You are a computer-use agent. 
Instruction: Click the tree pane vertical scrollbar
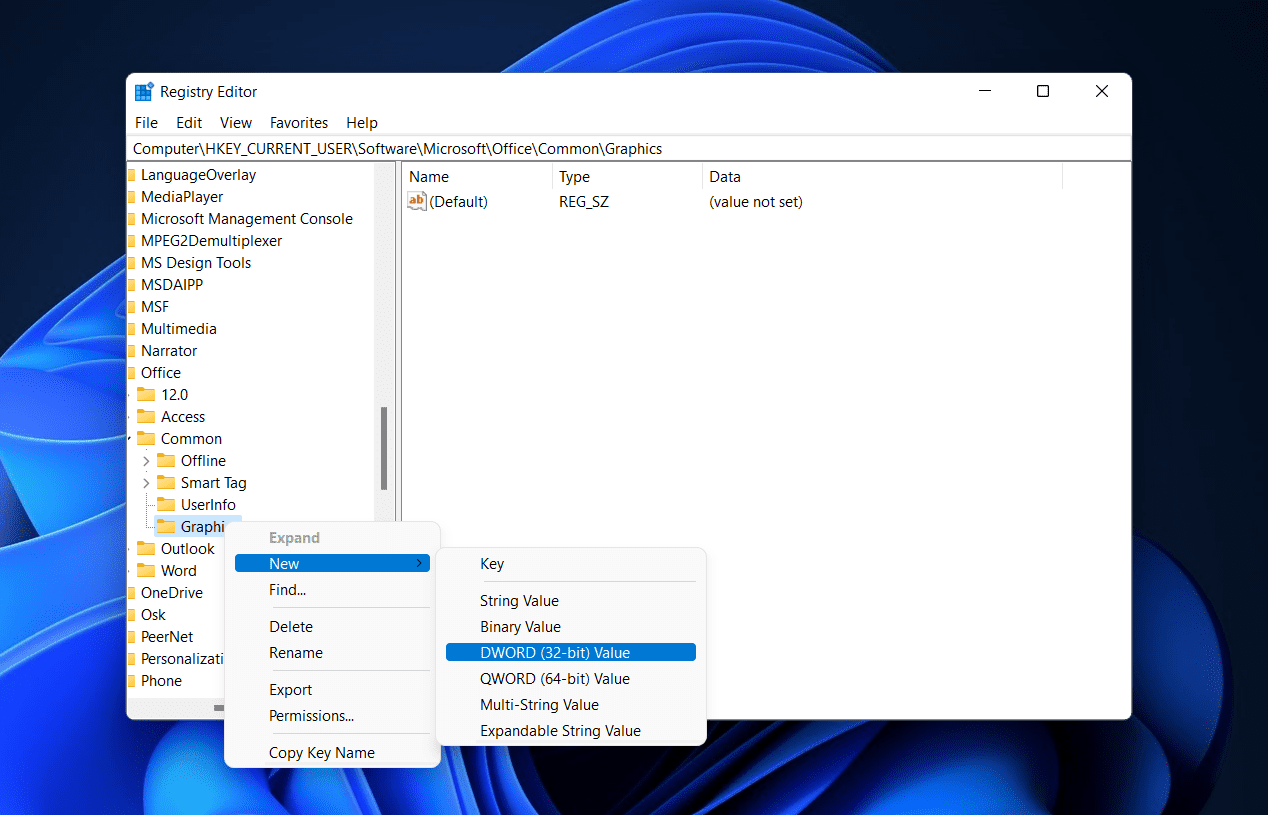pyautogui.click(x=384, y=447)
